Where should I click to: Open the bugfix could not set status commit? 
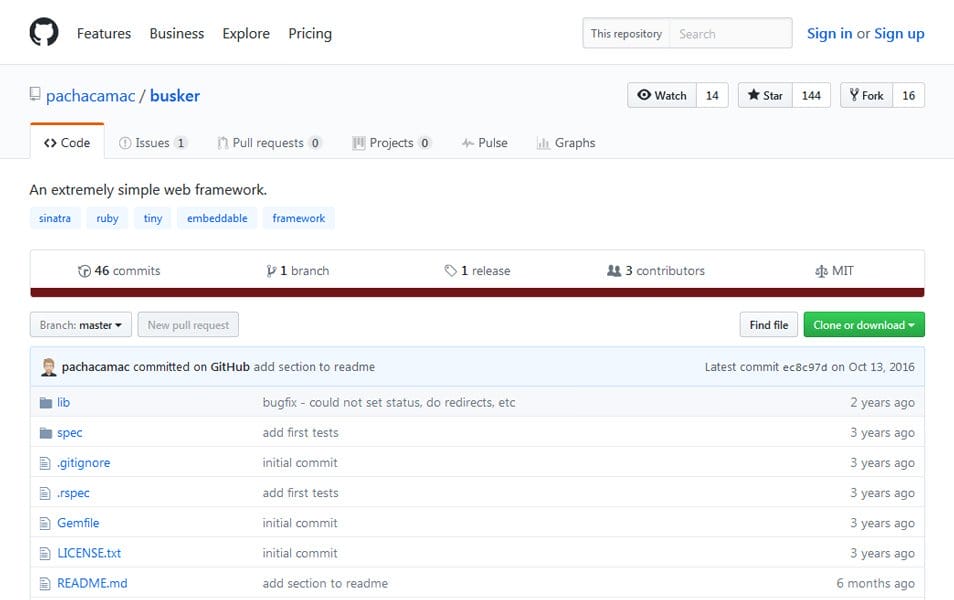pos(389,403)
